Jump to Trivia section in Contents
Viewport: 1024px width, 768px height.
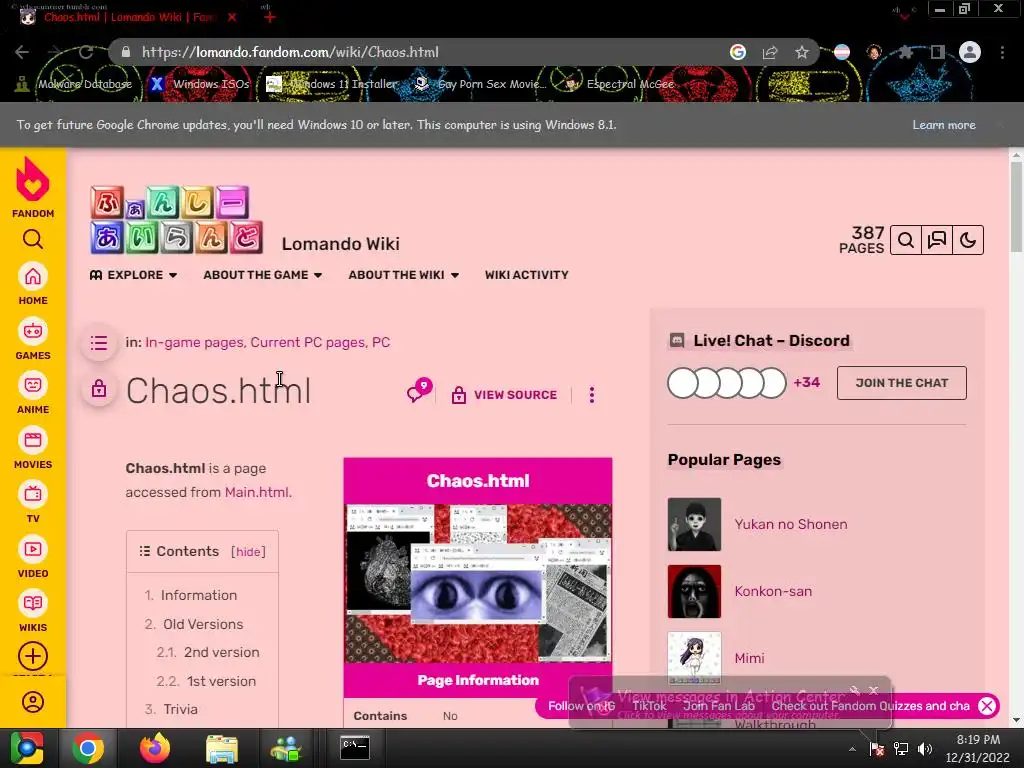tap(180, 709)
